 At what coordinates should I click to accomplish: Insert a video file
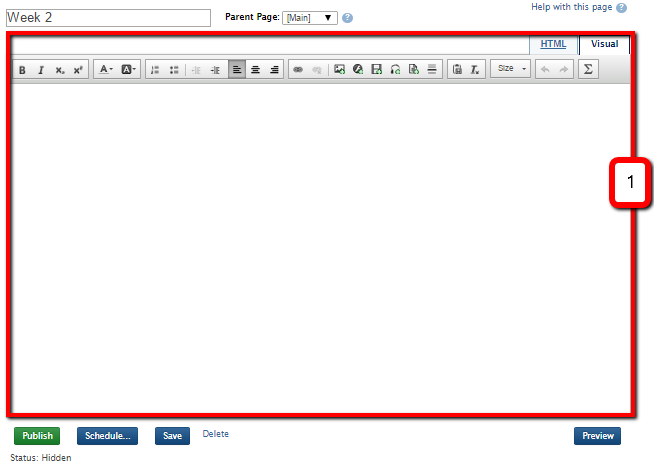click(377, 69)
